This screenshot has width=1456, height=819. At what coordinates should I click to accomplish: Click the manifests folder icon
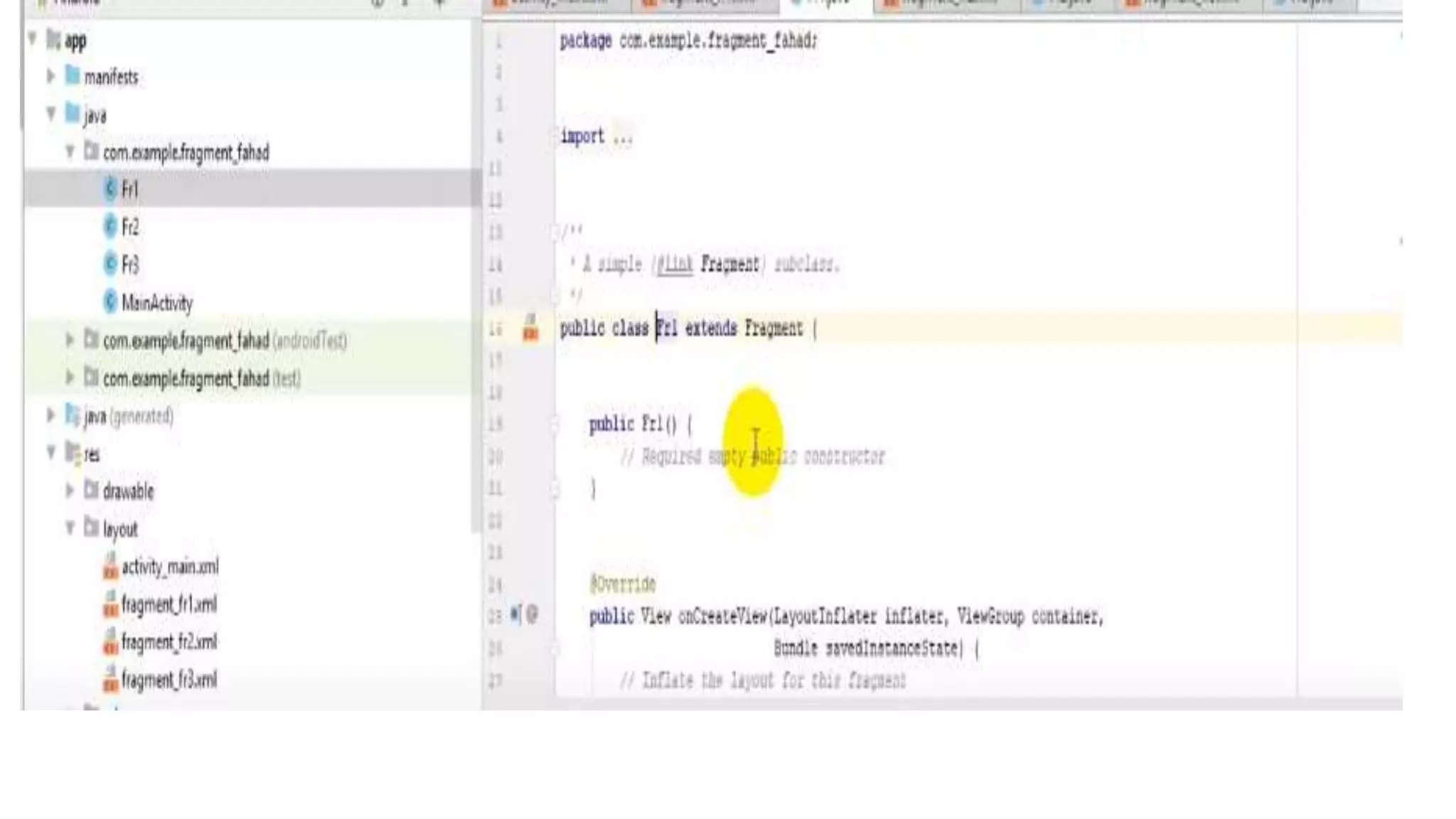(x=73, y=76)
